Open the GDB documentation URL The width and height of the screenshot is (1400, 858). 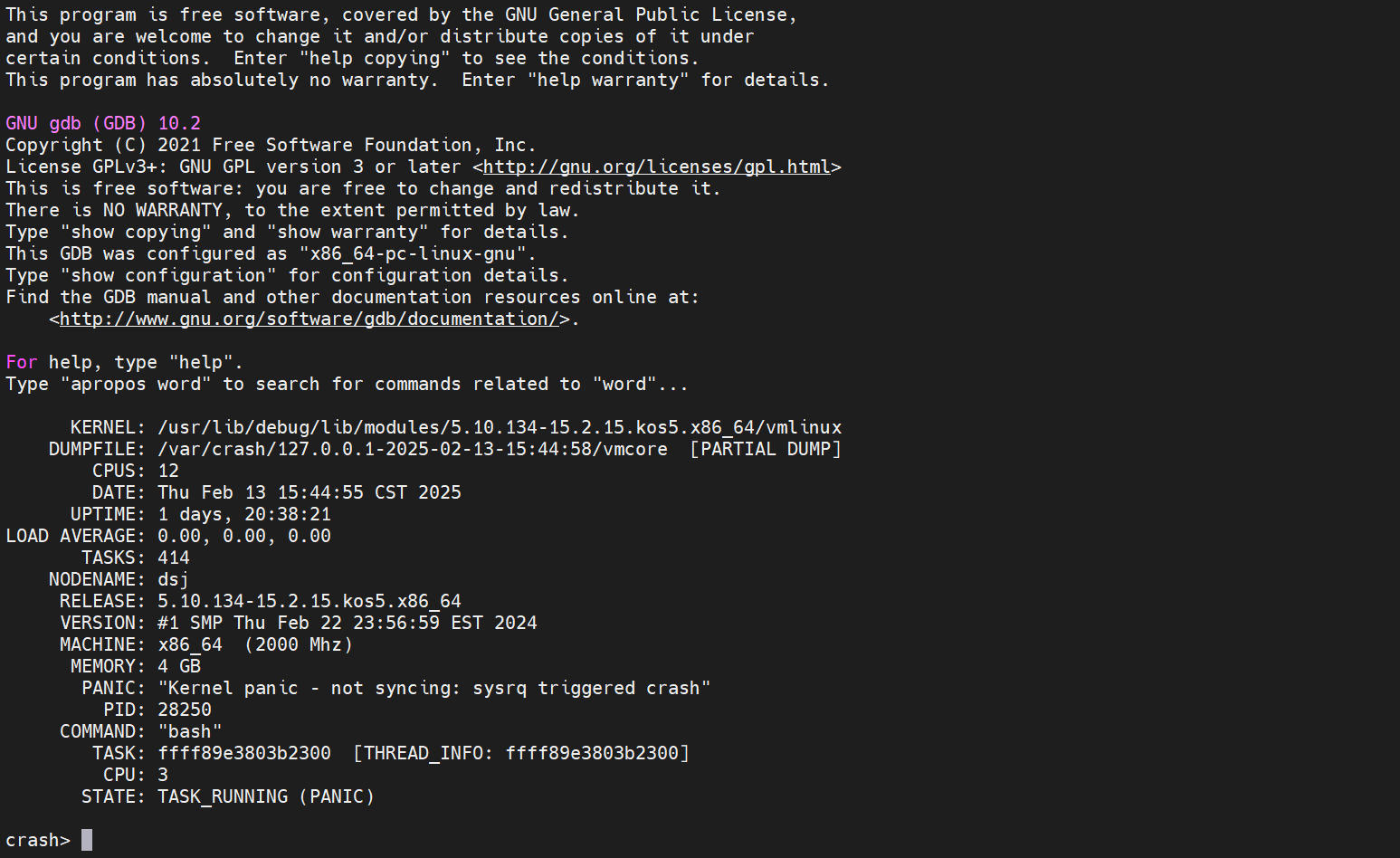click(309, 319)
